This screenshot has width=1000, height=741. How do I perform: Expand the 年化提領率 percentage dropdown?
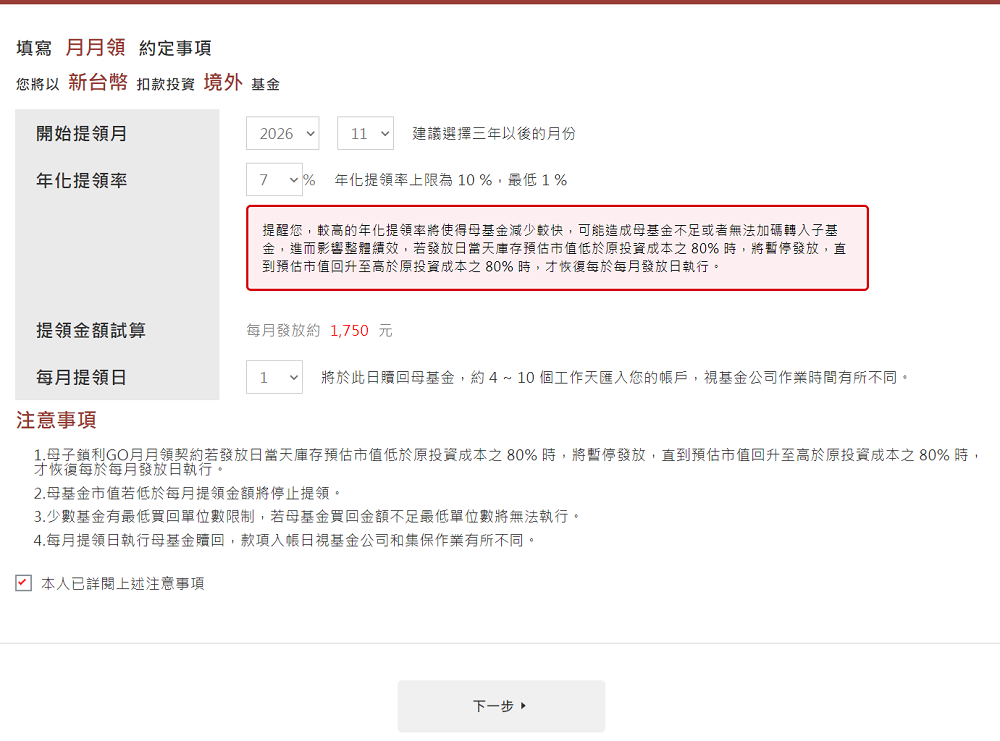(x=274, y=180)
